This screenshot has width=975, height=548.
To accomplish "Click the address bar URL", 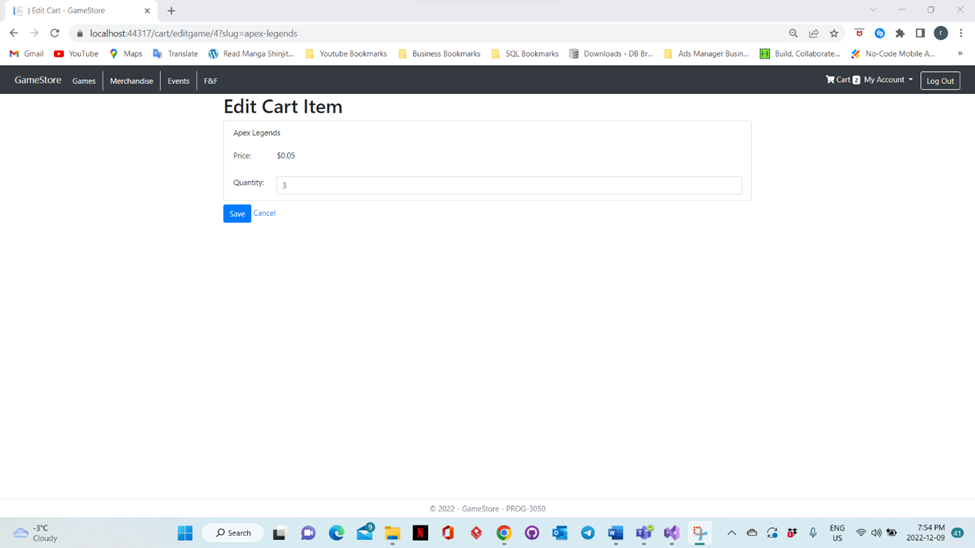I will pyautogui.click(x=193, y=34).
